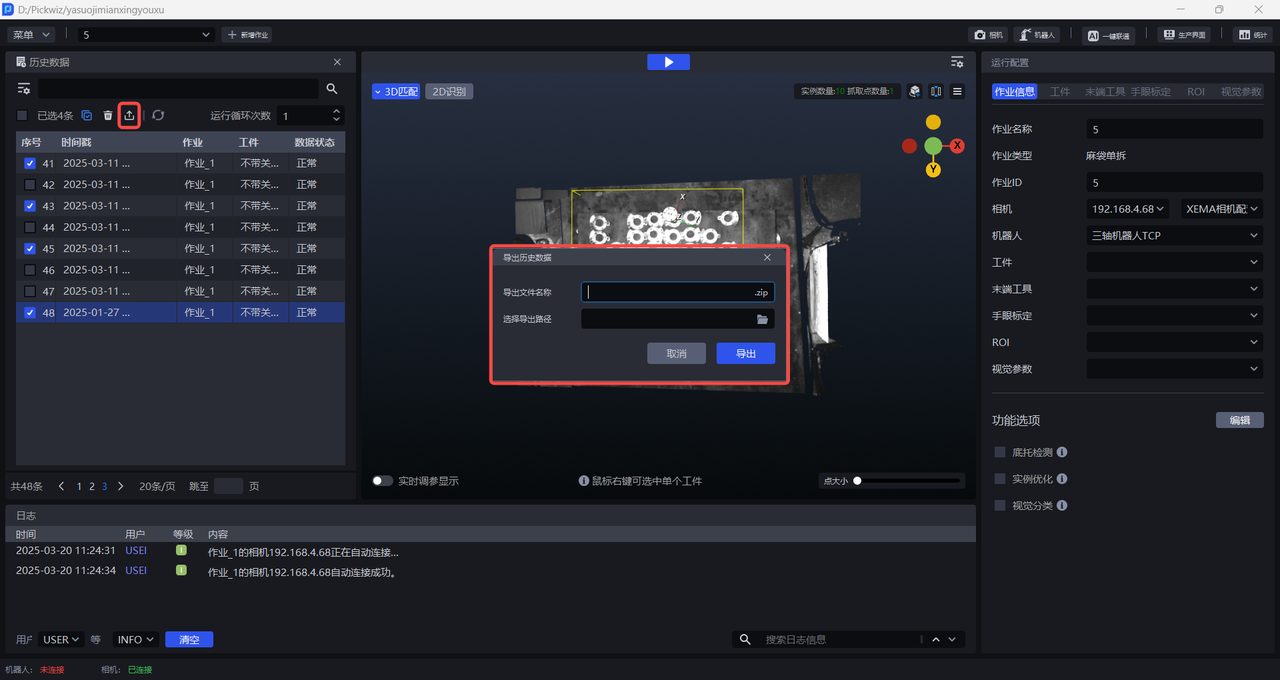
Task: Toggle the 实时调参显示 switch
Action: (382, 481)
